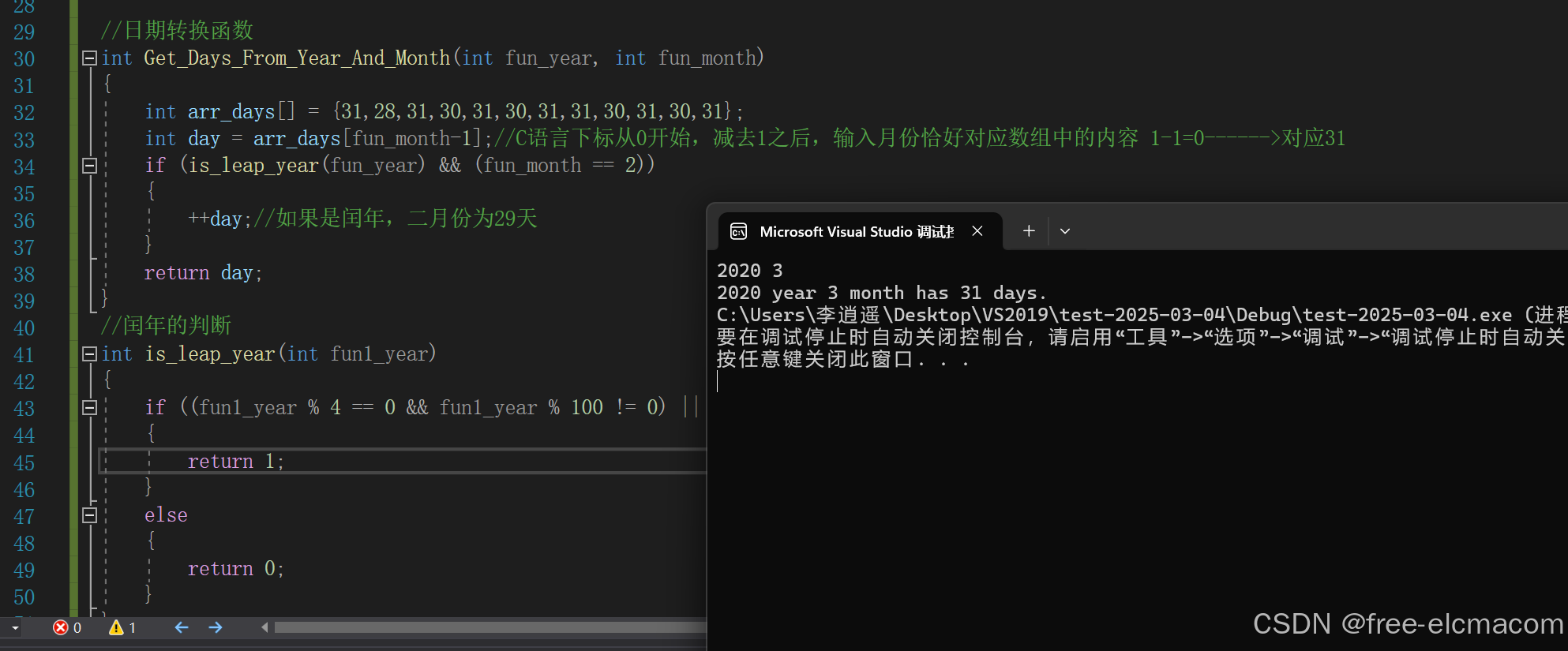Open the terminal tab dropdown chevron

[1065, 231]
